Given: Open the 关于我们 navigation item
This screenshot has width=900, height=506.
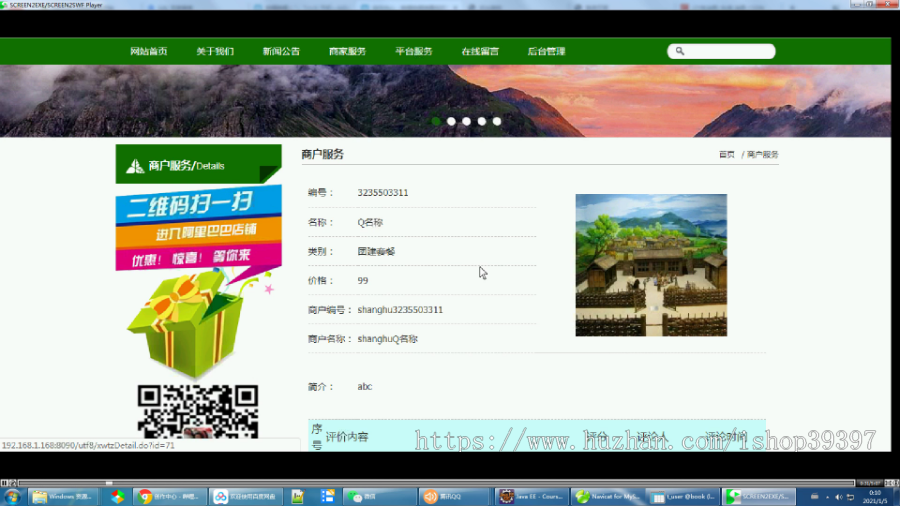Looking at the screenshot, I should [x=215, y=51].
